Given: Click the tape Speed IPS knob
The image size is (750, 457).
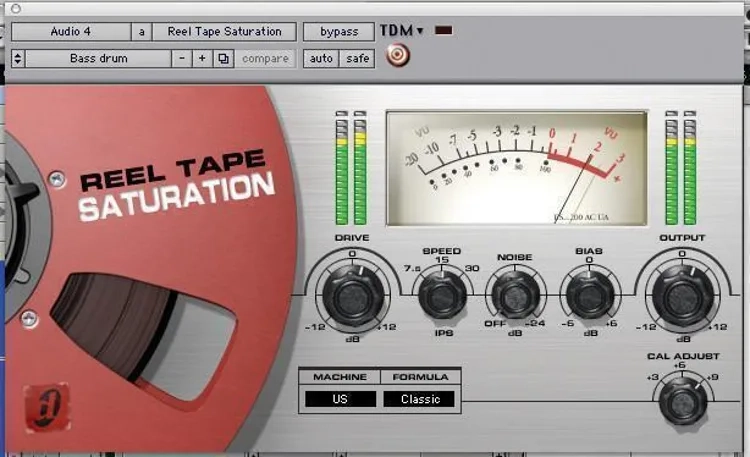Looking at the screenshot, I should coord(441,297).
